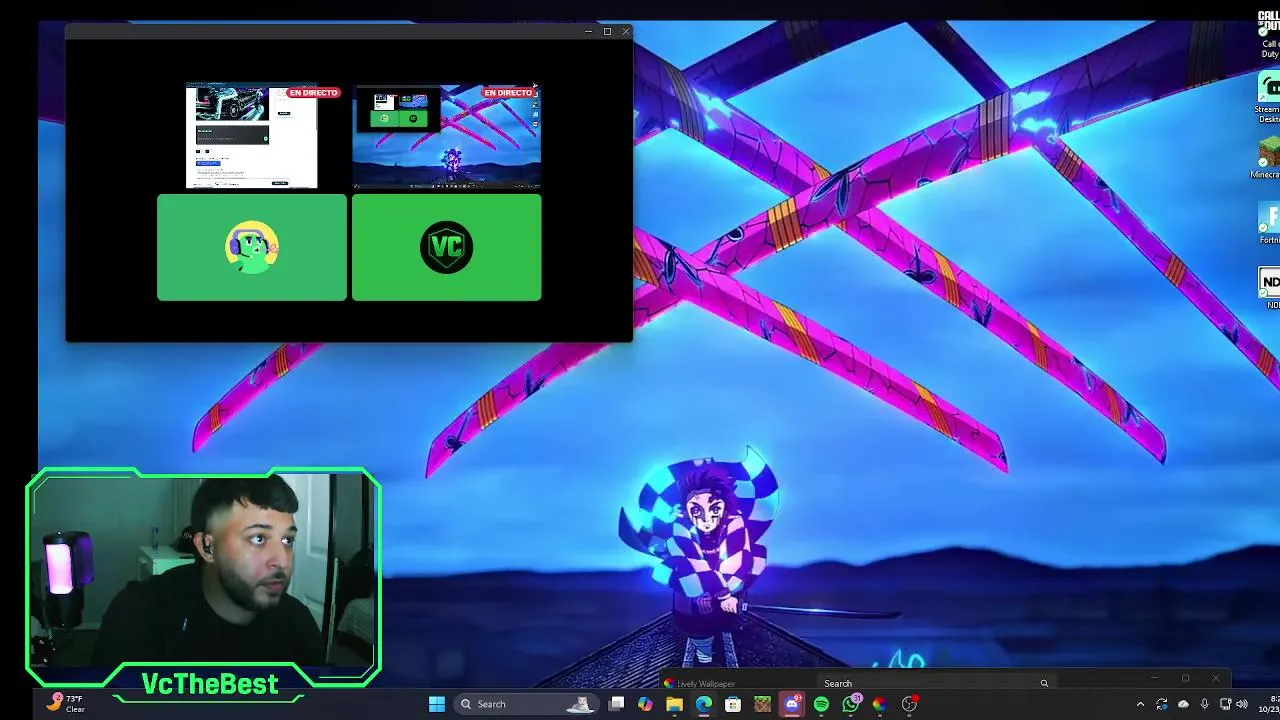The image size is (1280, 720).
Task: Minimize the Discord call popout window
Action: (x=588, y=32)
